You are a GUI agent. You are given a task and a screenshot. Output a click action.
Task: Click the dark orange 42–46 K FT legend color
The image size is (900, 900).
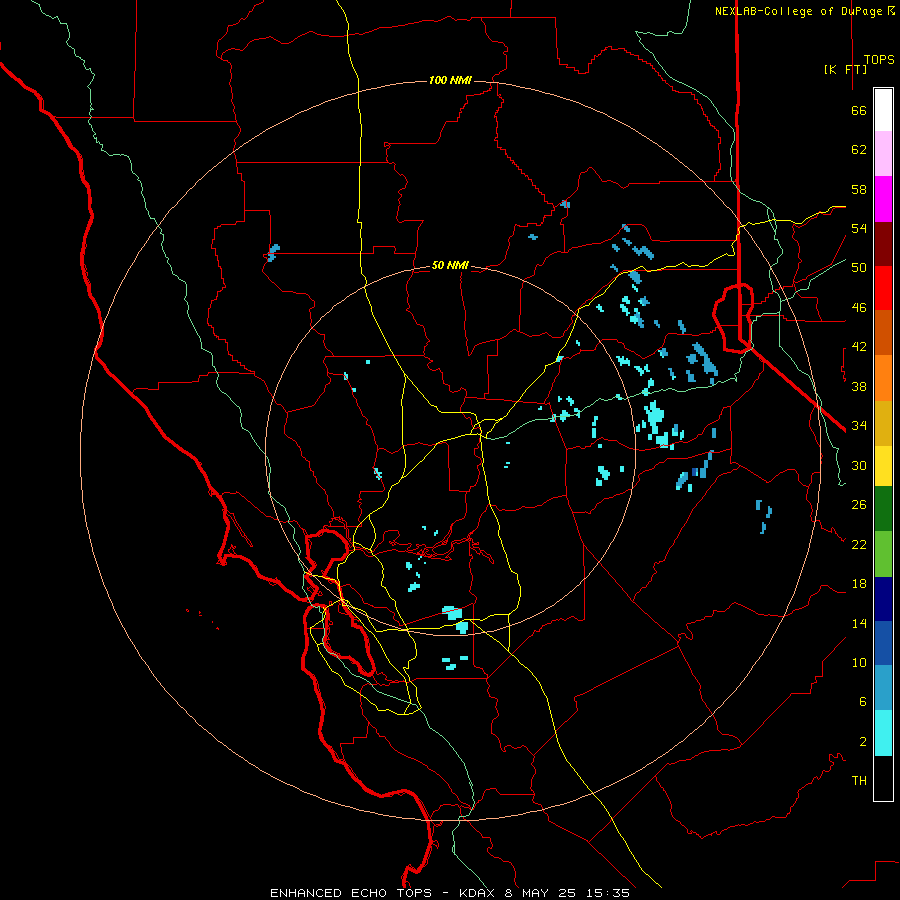pos(883,332)
